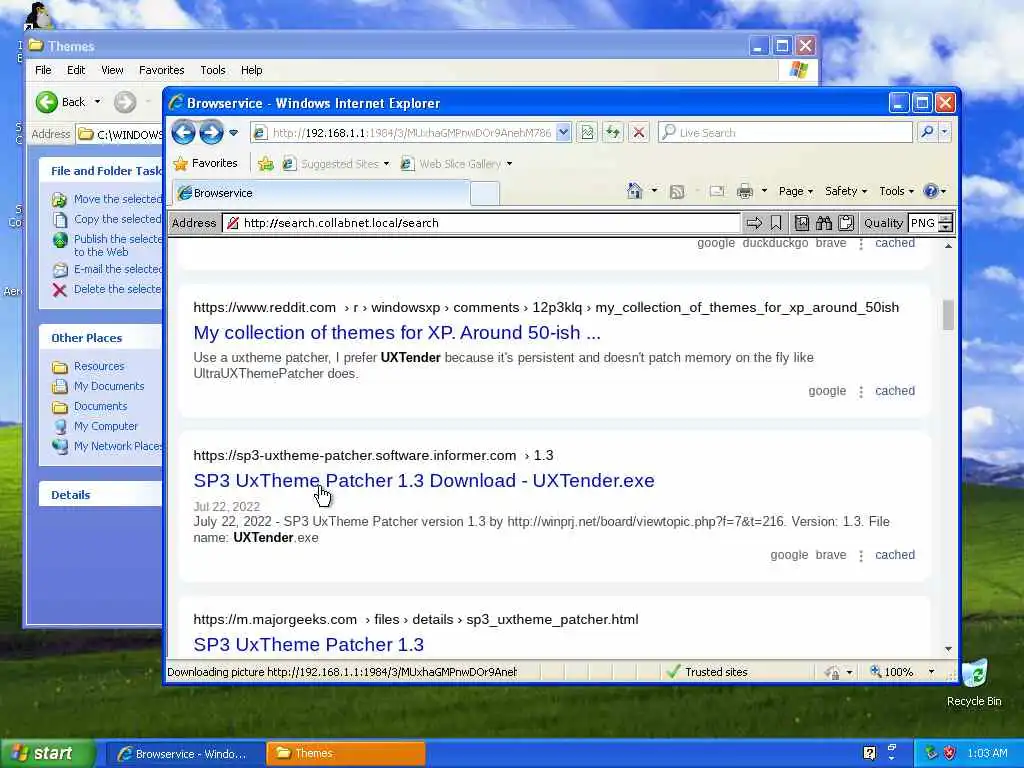Open Suggested Sites dropdown
Screen dimensions: 1024x768
[336, 164]
